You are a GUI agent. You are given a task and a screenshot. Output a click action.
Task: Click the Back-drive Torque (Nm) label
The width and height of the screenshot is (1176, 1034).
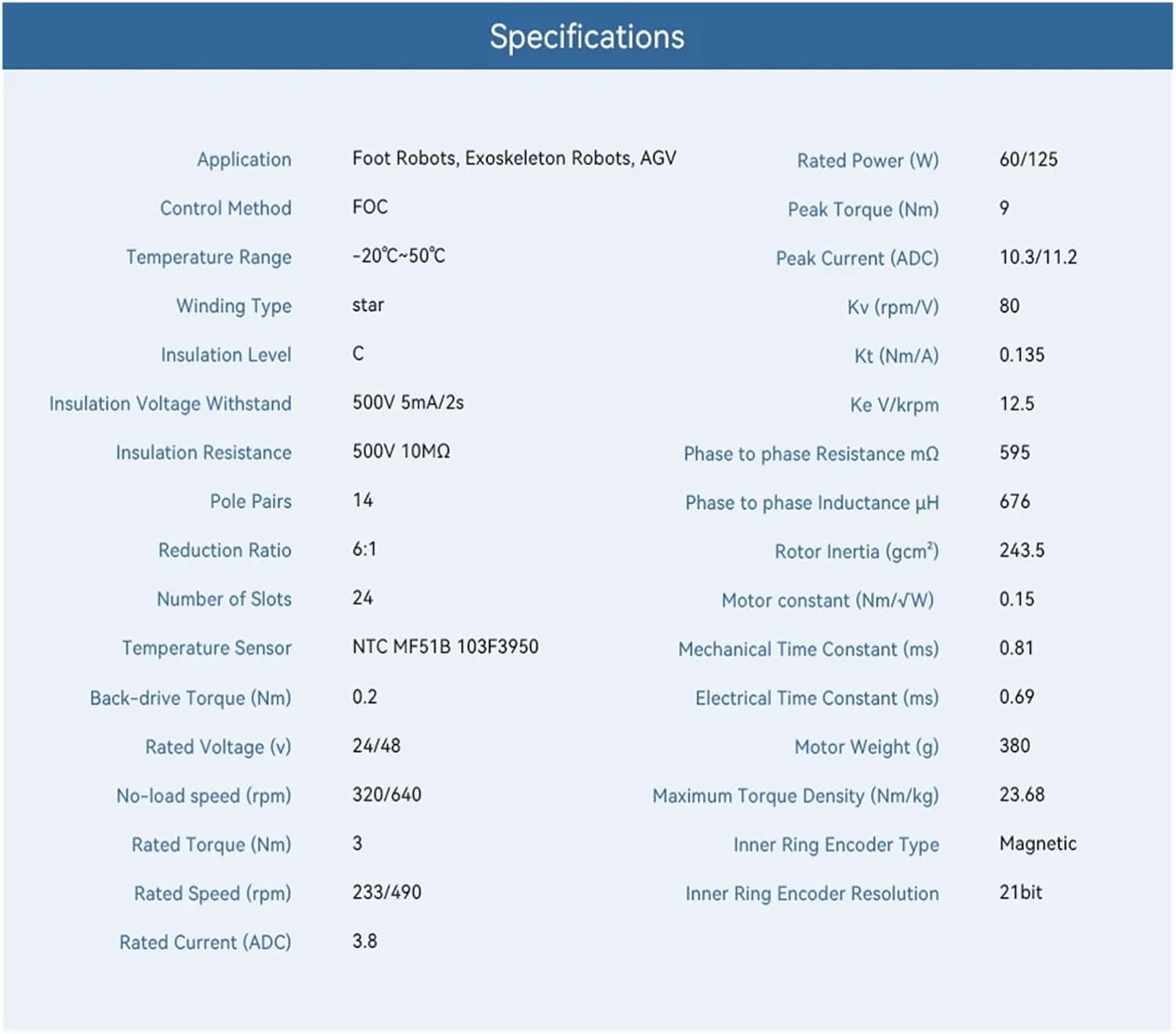click(191, 698)
